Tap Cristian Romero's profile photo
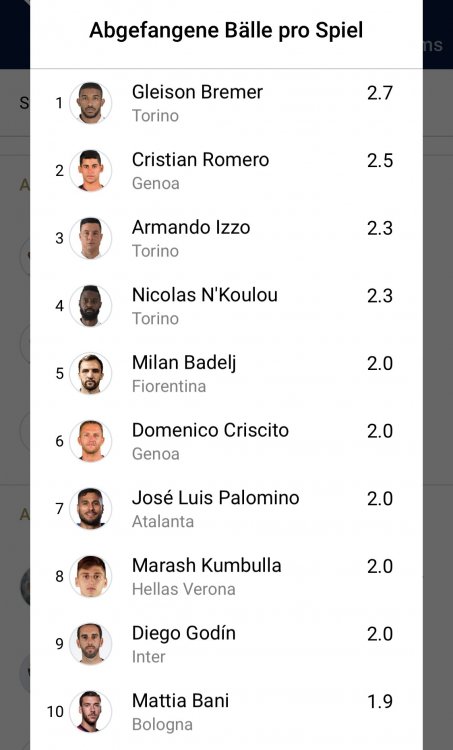This screenshot has width=453, height=750. 90,170
